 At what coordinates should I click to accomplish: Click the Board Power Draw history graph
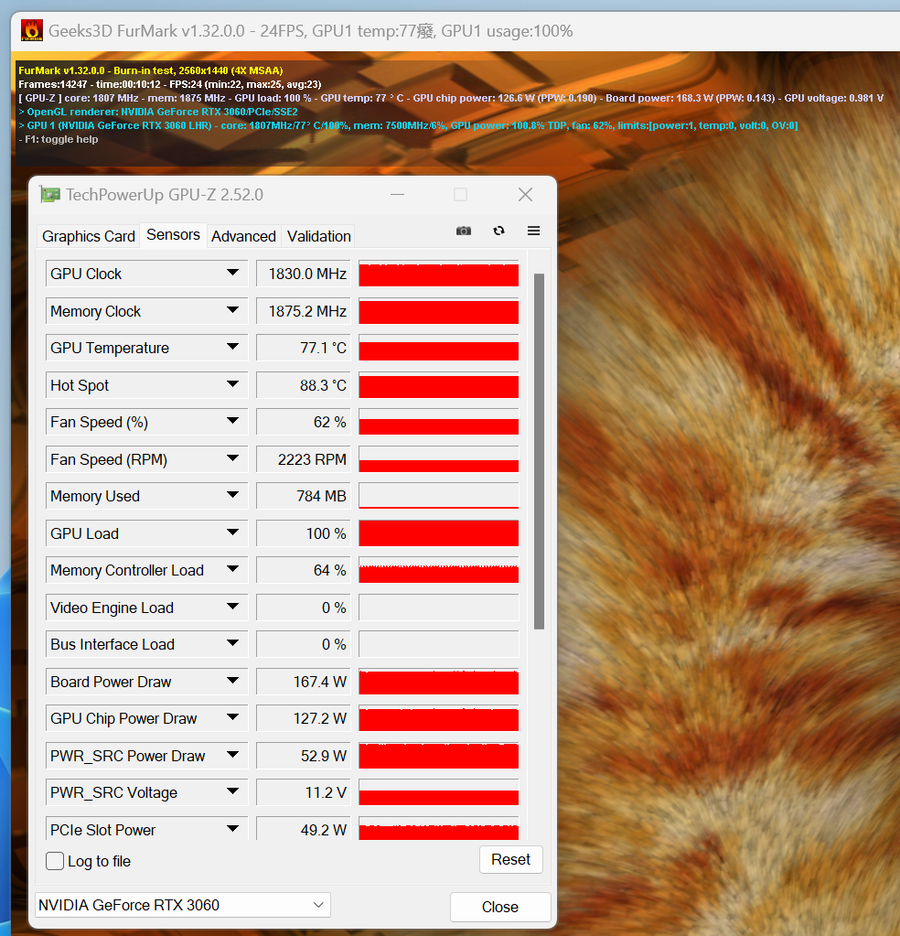pyautogui.click(x=439, y=682)
